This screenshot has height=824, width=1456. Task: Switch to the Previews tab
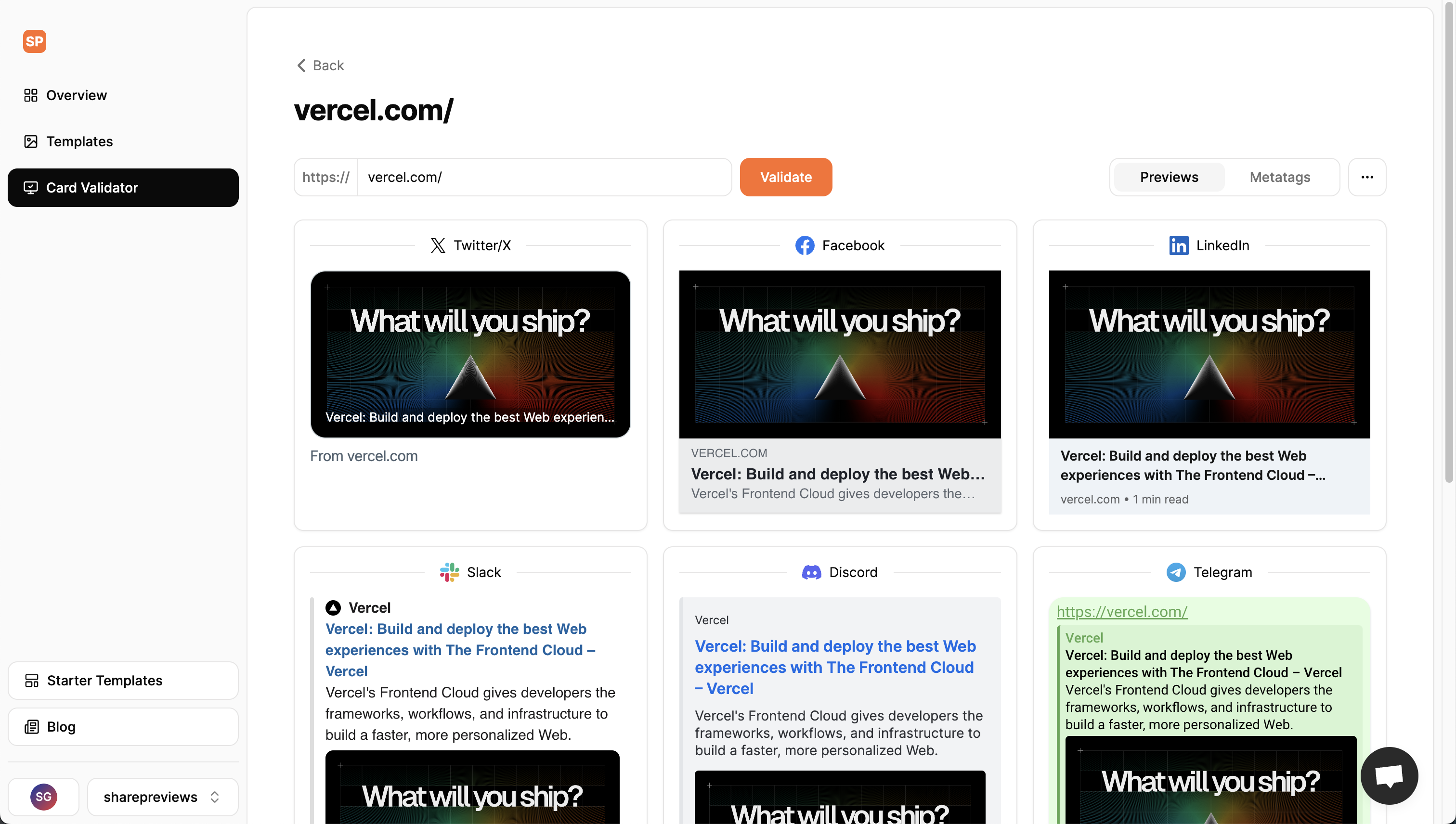pos(1169,177)
